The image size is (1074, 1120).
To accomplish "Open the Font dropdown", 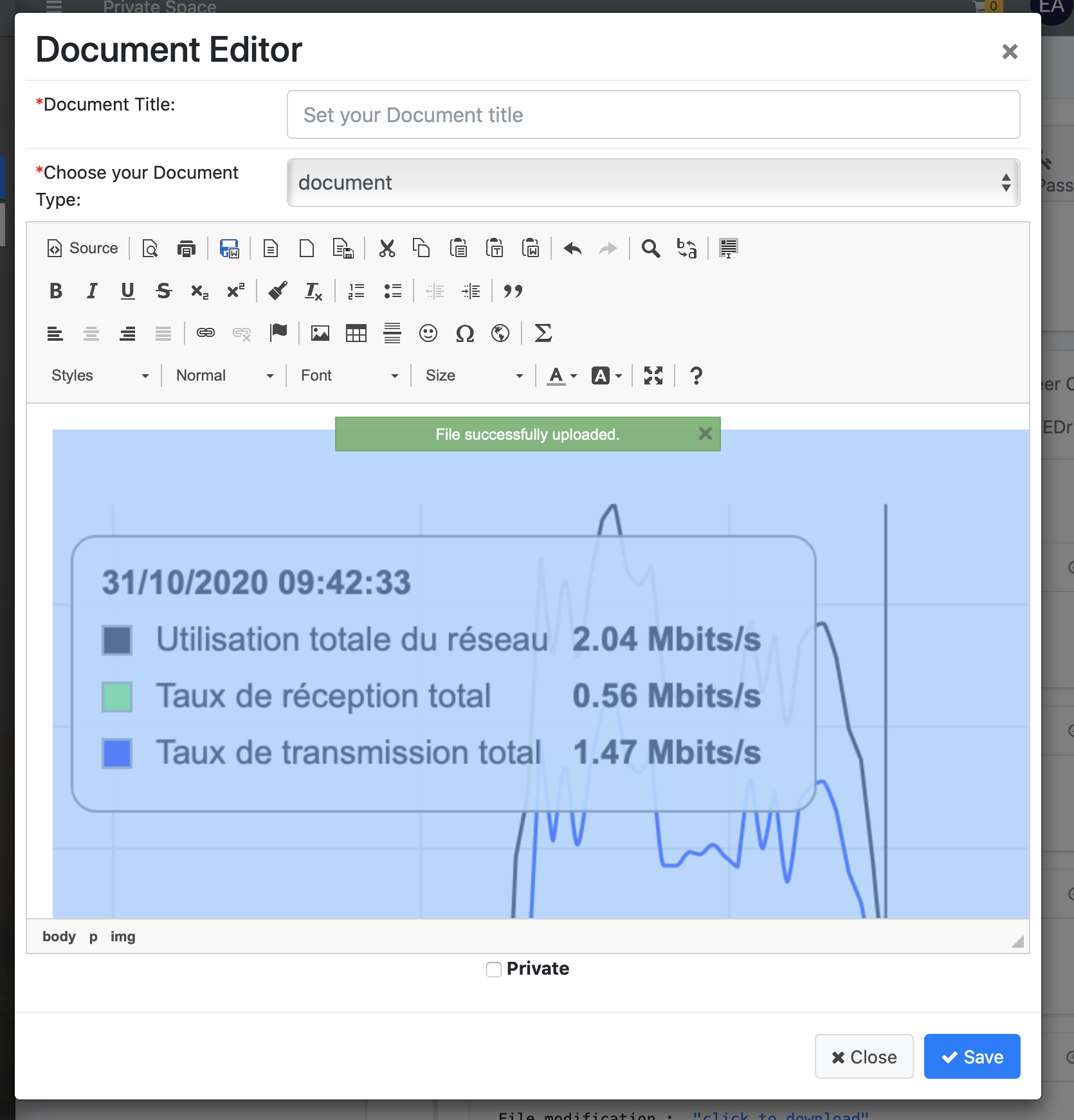I will [349, 375].
